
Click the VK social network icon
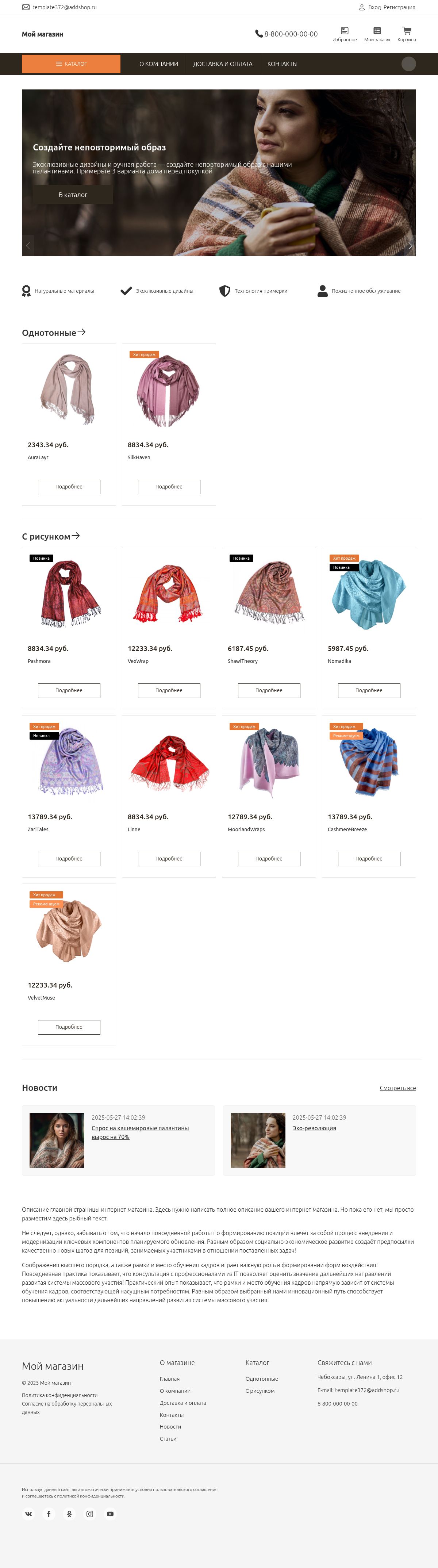pos(28,1513)
